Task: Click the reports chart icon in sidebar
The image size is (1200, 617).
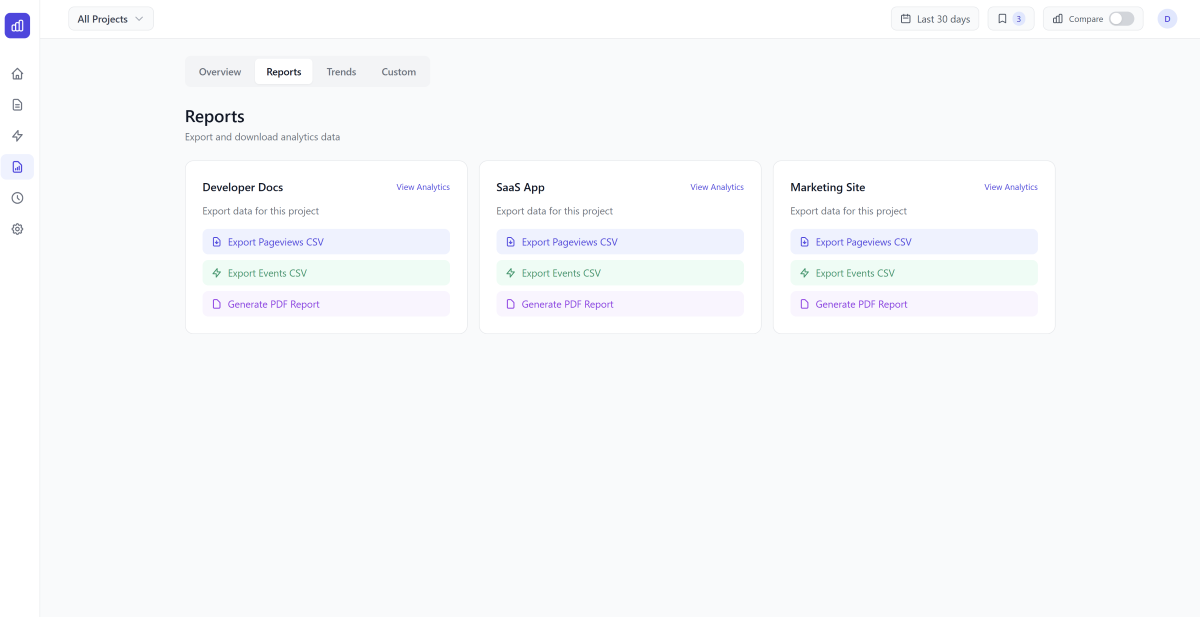Action: pos(17,167)
